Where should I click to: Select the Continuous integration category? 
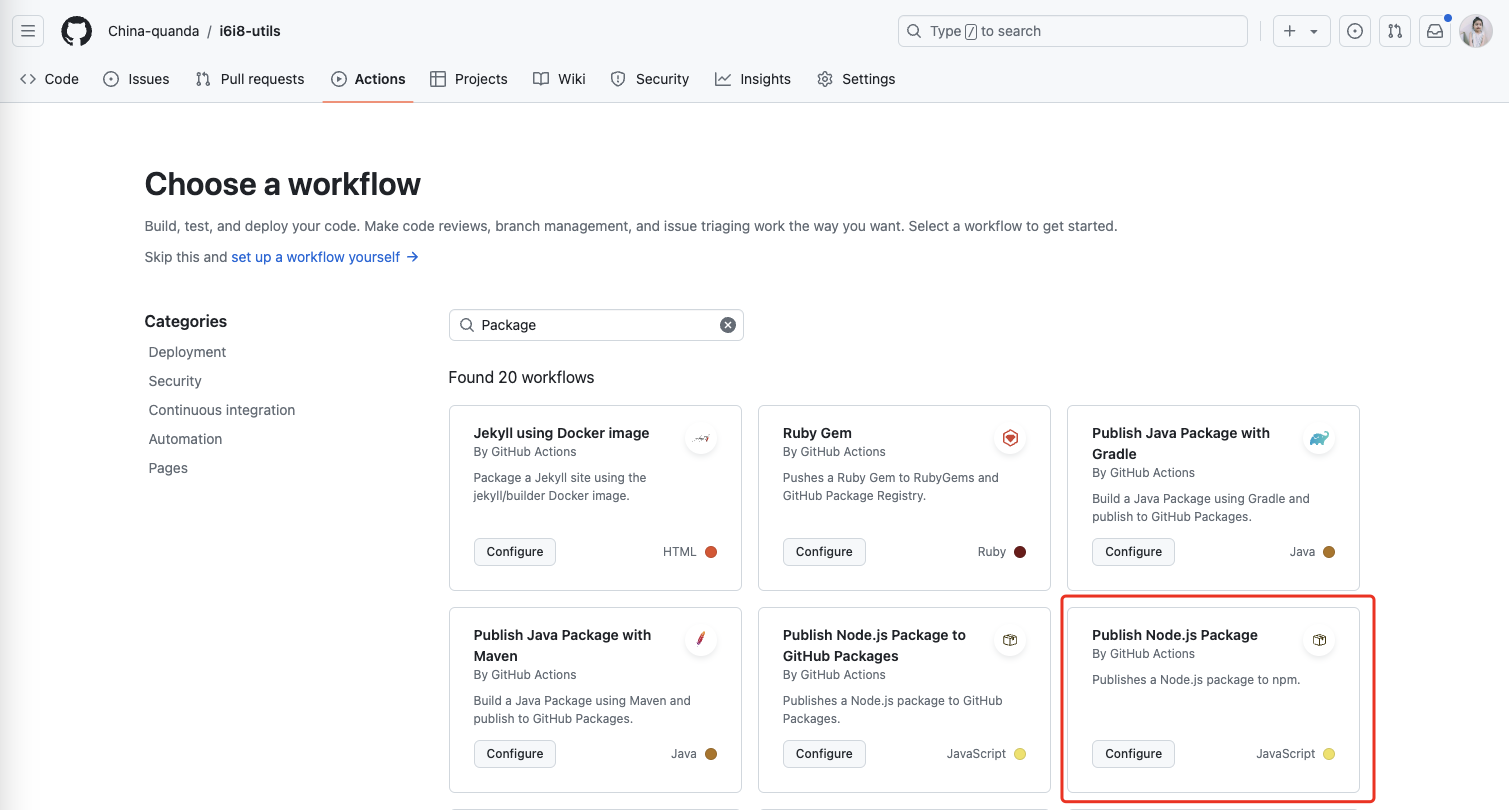pyautogui.click(x=222, y=410)
